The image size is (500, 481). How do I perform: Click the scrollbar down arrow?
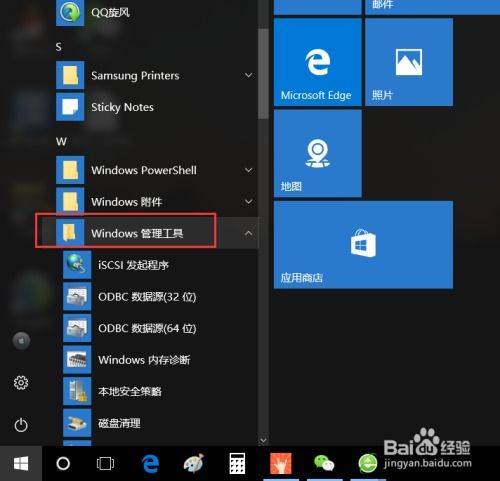pyautogui.click(x=263, y=440)
